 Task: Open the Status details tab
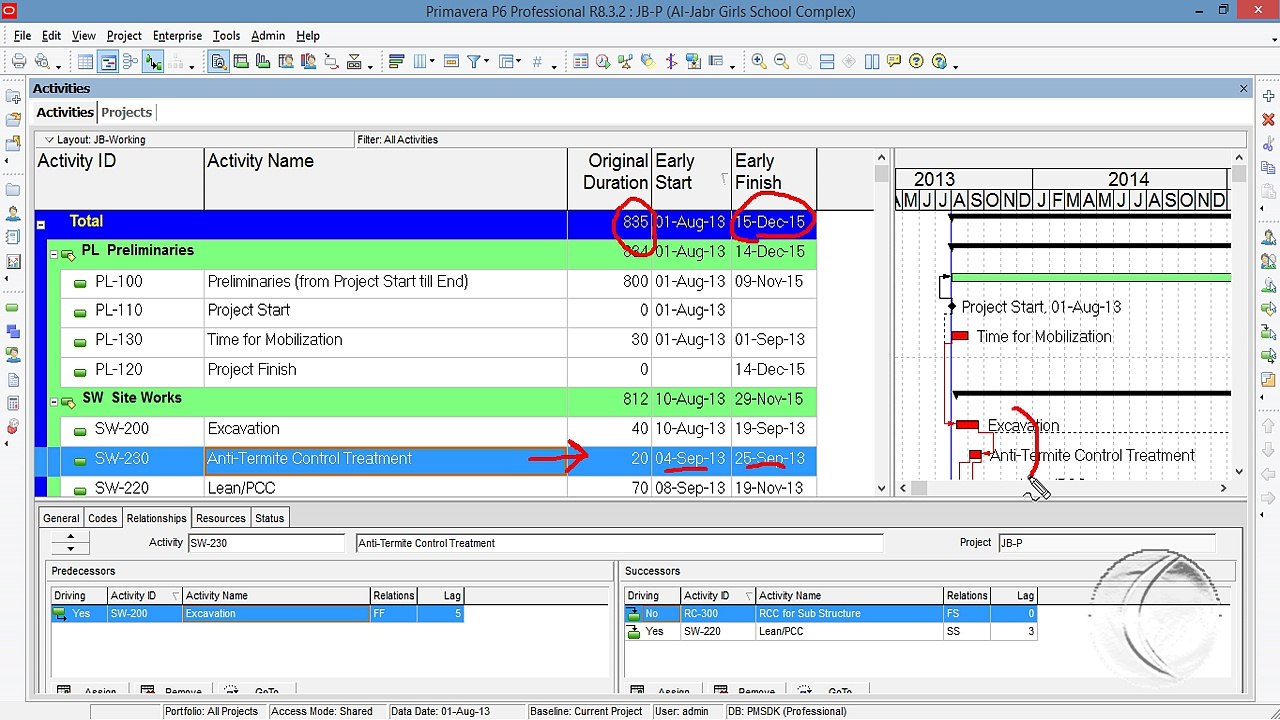tap(269, 518)
